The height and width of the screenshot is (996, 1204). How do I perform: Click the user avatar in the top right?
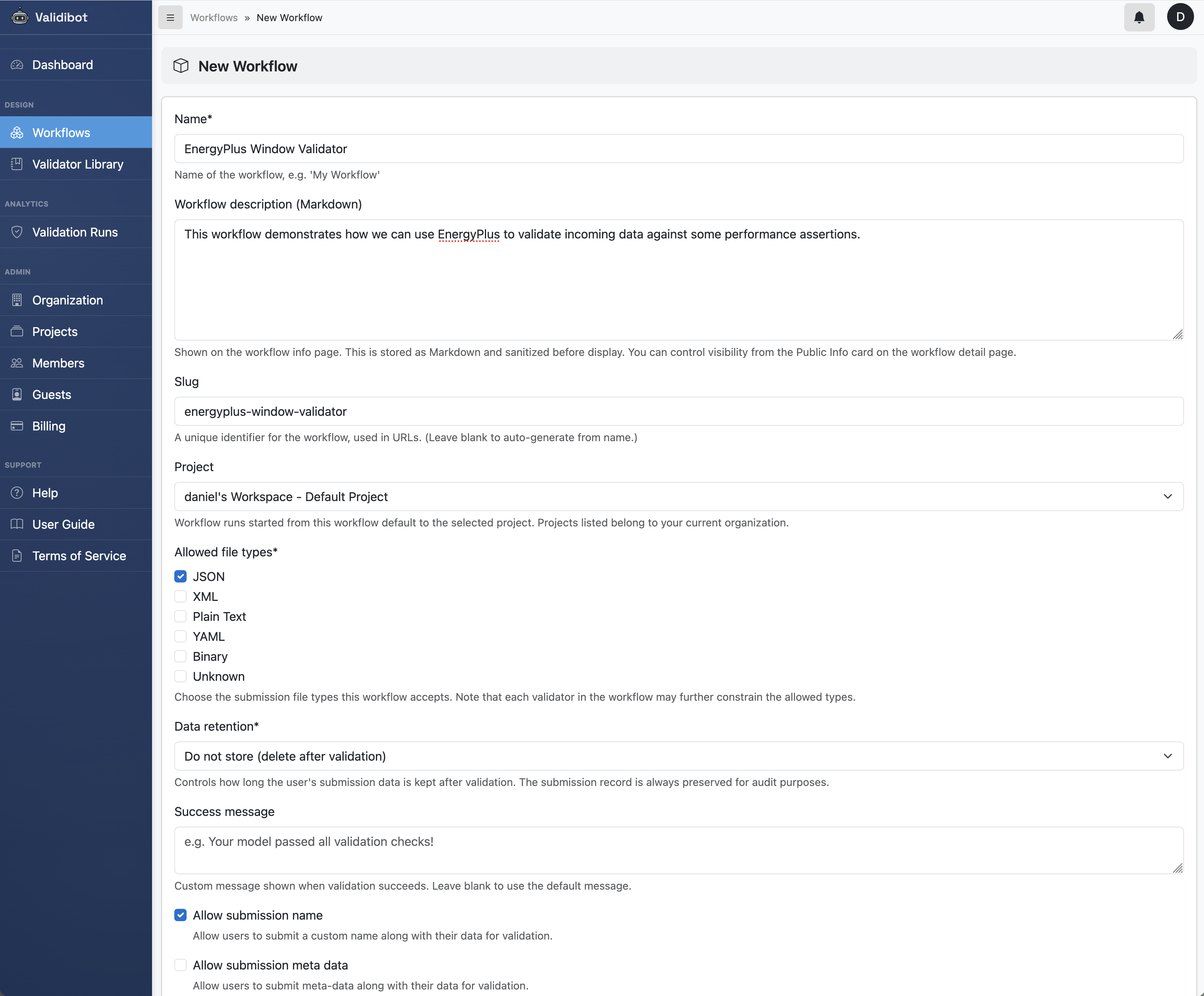(x=1180, y=17)
